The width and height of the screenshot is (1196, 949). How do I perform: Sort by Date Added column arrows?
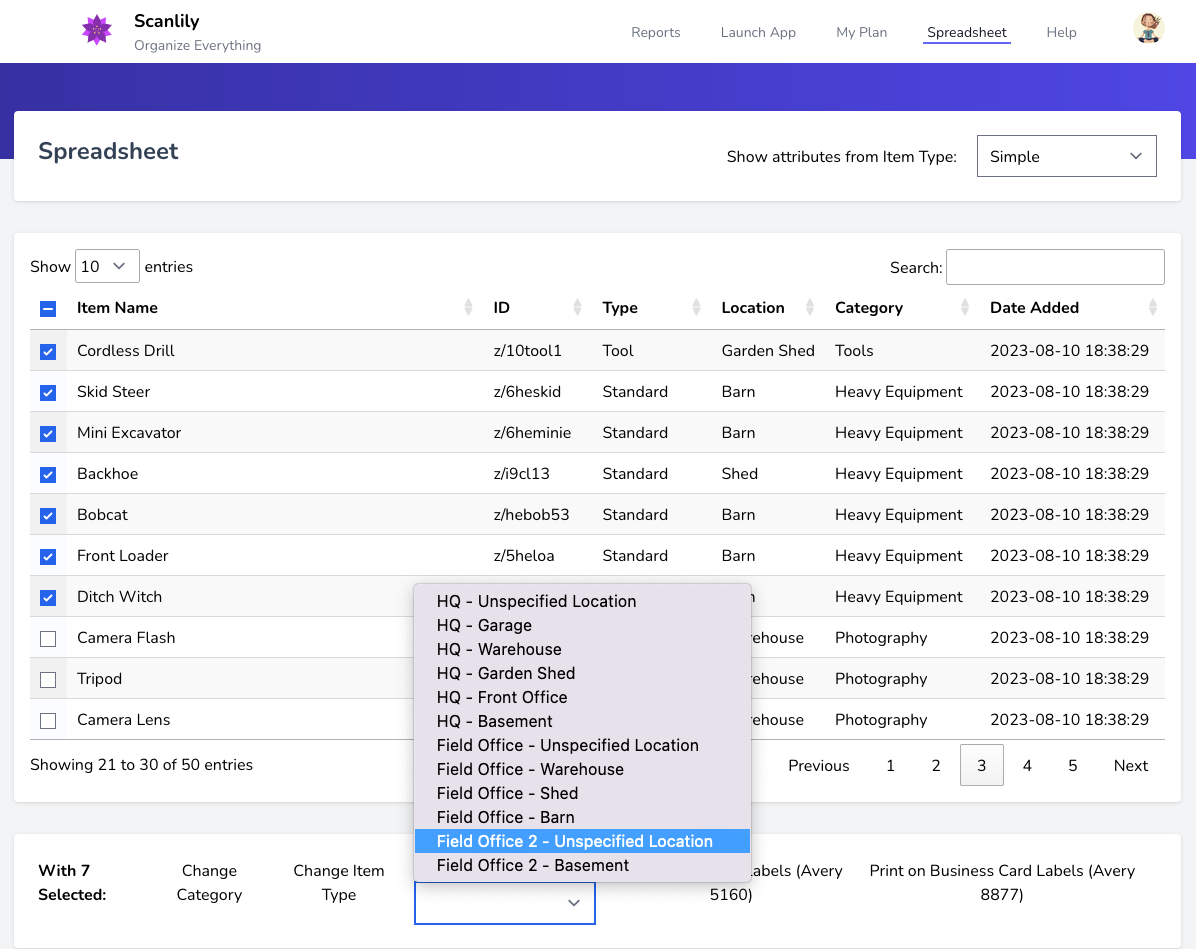1153,308
